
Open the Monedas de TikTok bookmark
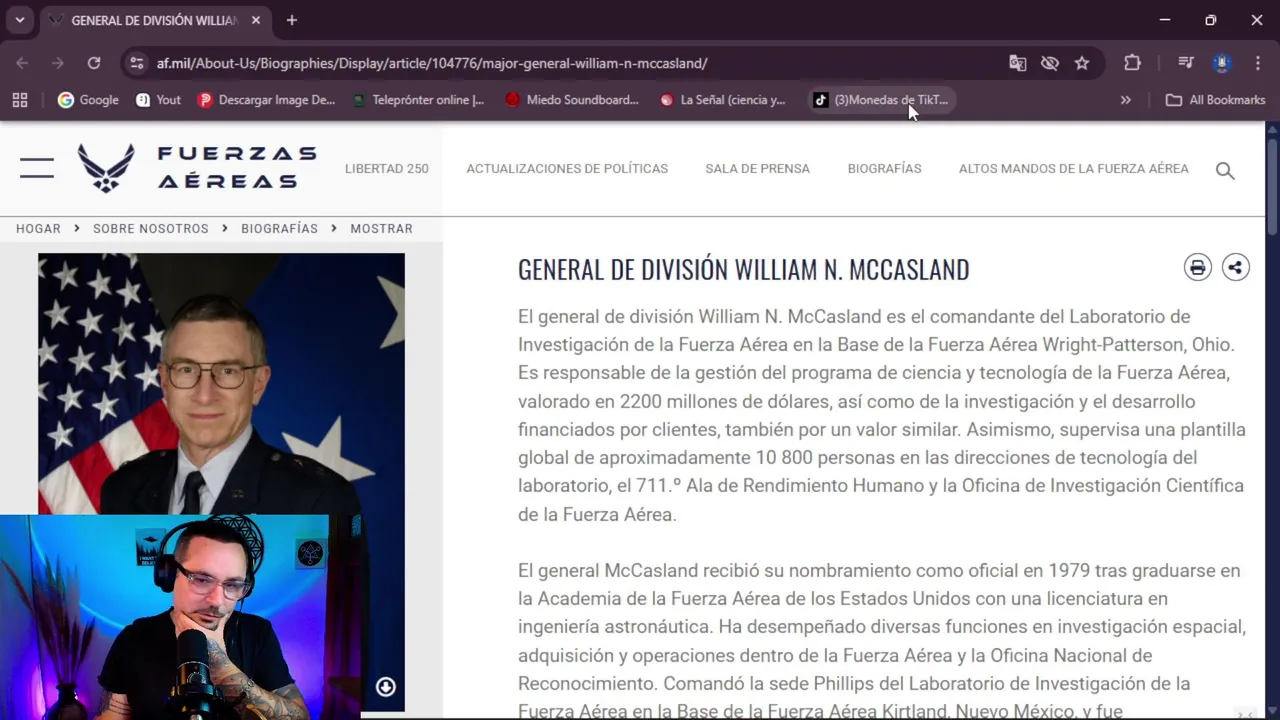880,100
